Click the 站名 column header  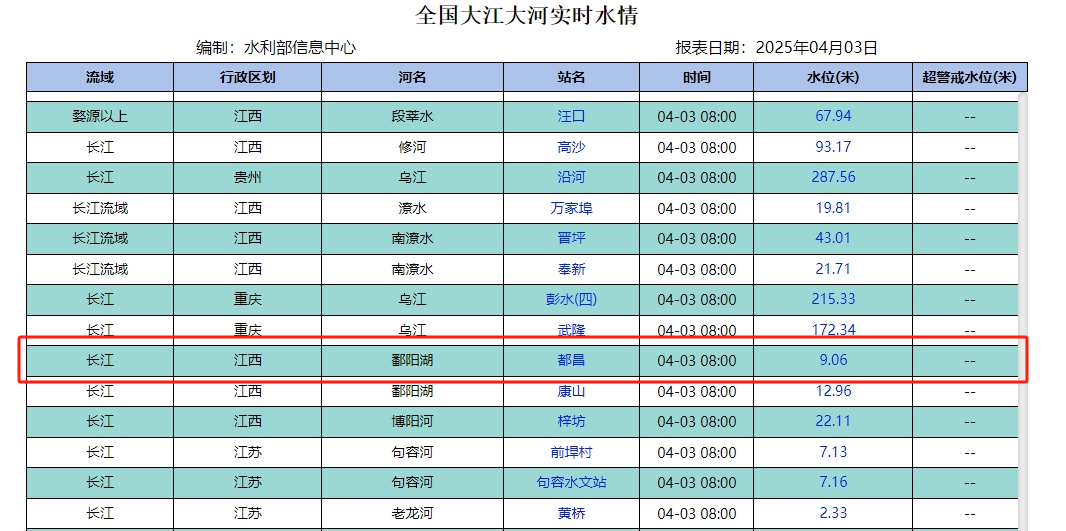pyautogui.click(x=571, y=77)
